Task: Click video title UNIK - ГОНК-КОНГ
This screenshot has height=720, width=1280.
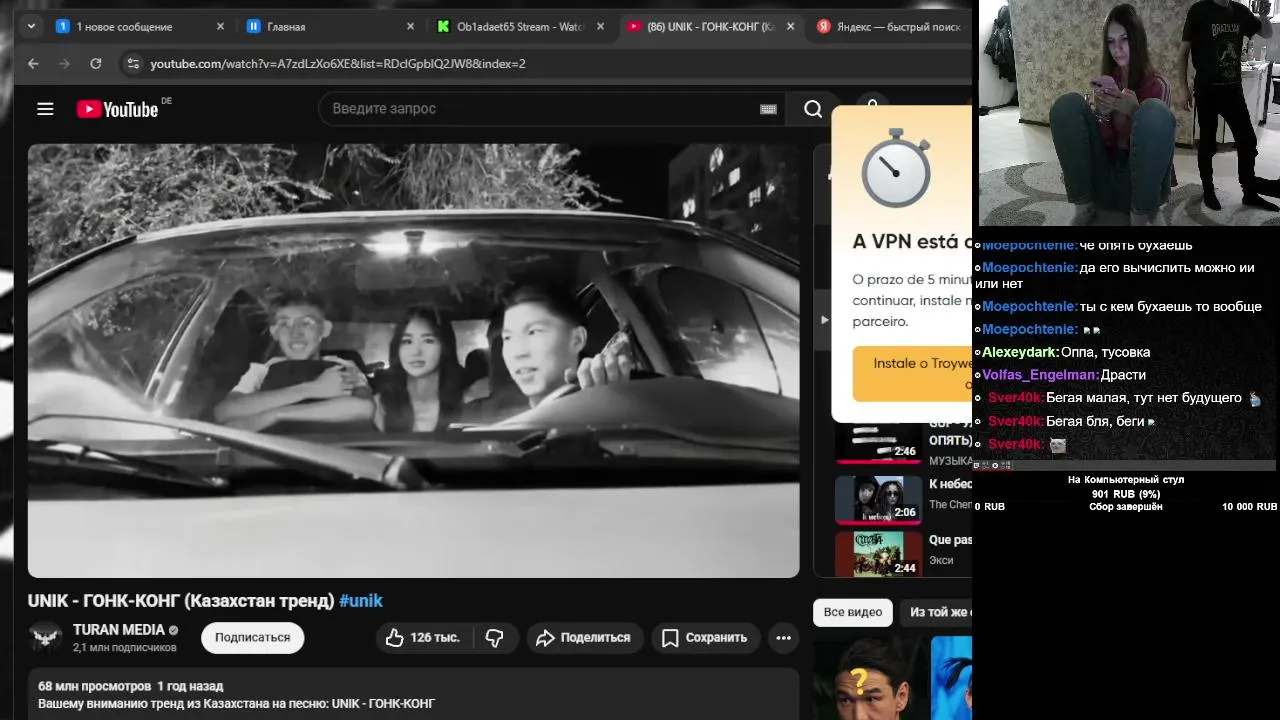Action: tap(181, 600)
